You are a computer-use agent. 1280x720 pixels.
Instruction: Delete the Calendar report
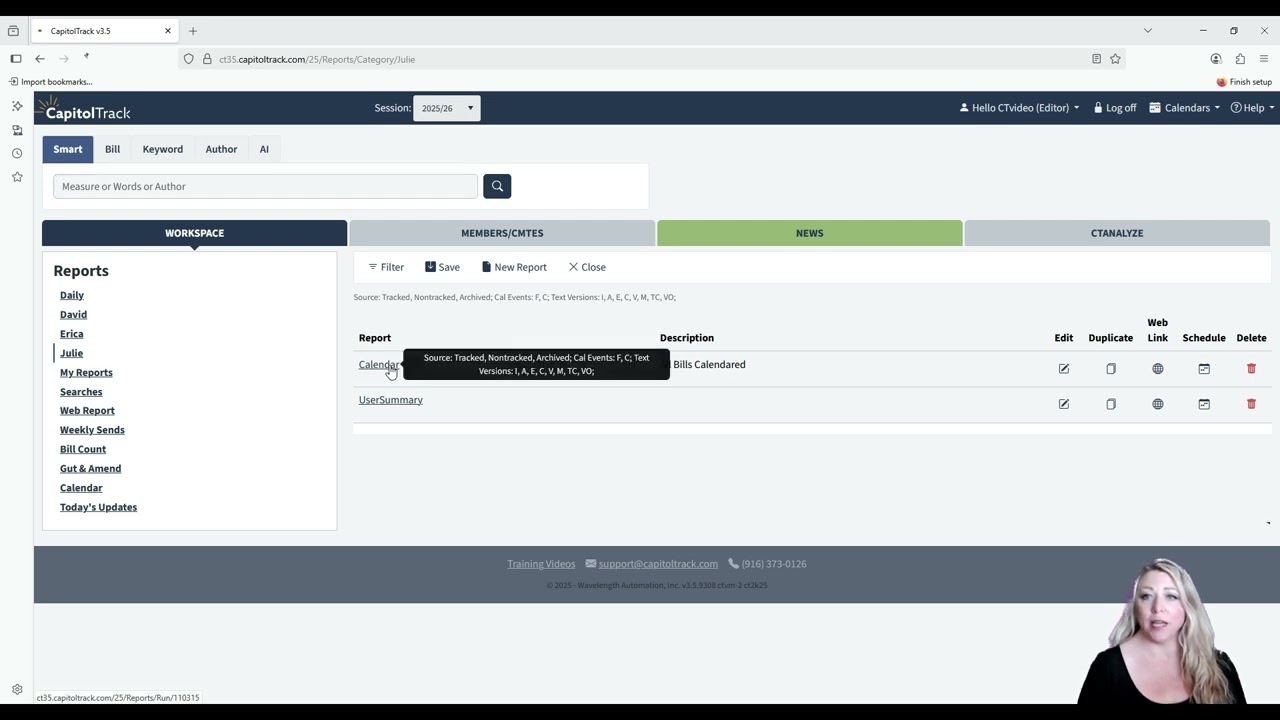pos(1251,369)
